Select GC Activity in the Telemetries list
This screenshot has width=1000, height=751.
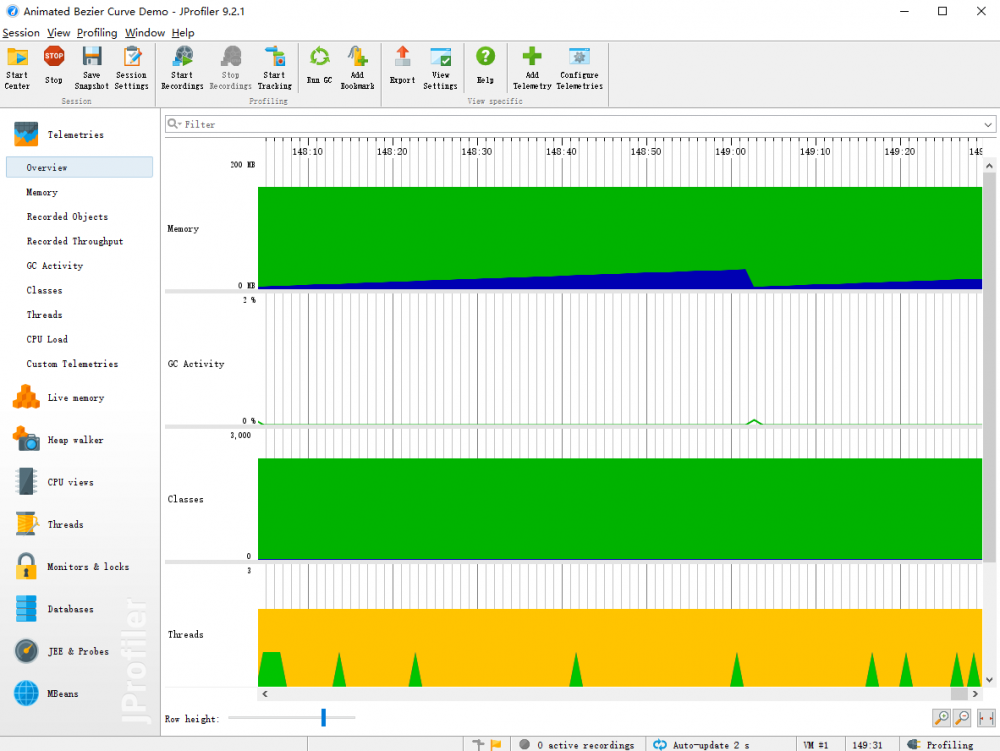tap(55, 266)
